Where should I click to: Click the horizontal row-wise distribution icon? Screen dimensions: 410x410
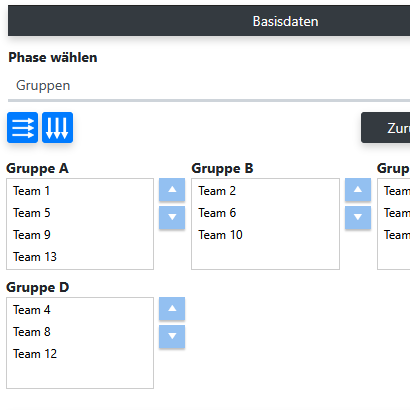(22, 127)
